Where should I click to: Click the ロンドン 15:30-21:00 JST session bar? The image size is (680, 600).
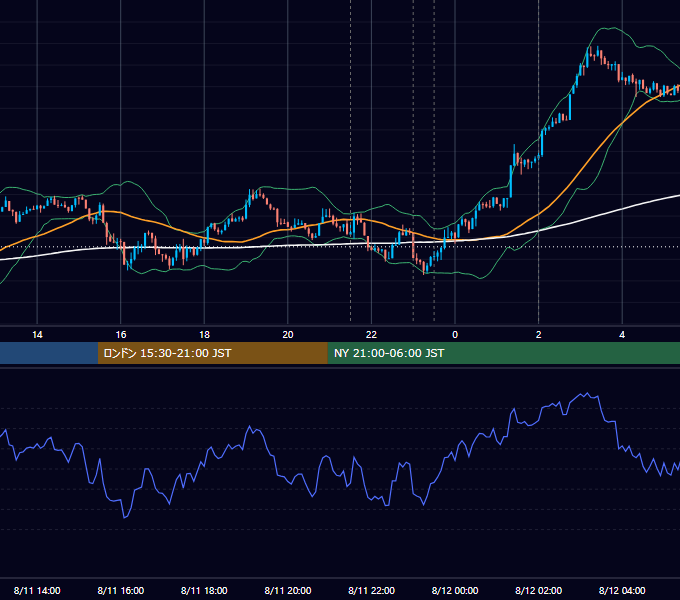coord(212,353)
